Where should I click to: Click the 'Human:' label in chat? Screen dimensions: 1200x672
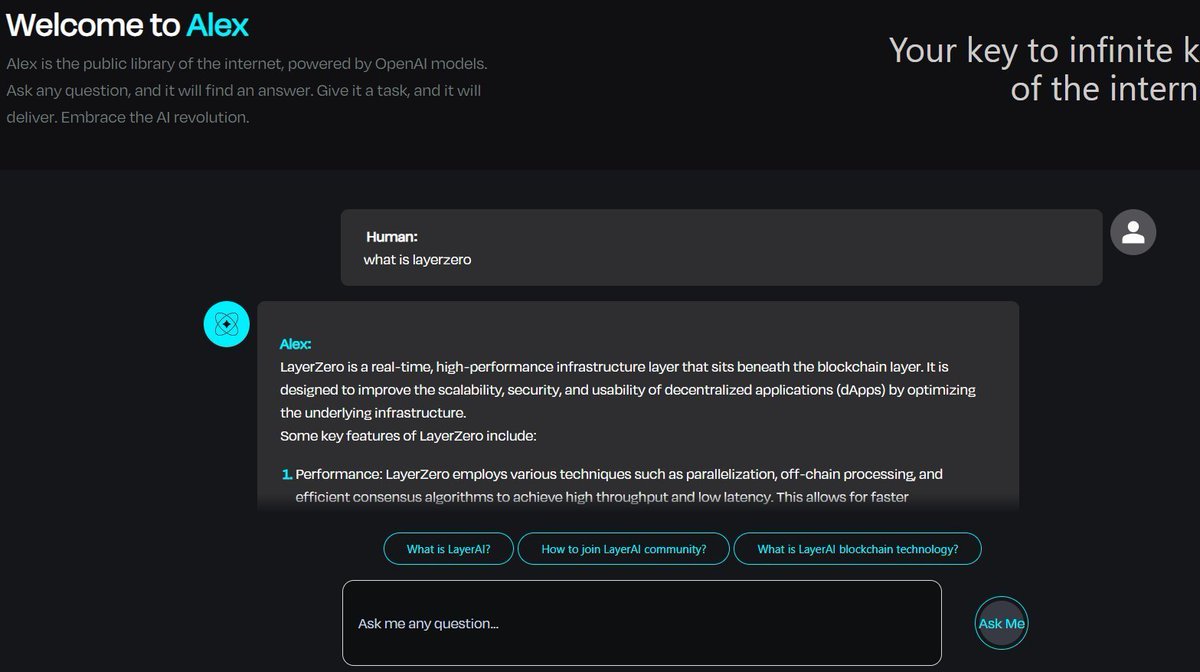click(x=392, y=237)
